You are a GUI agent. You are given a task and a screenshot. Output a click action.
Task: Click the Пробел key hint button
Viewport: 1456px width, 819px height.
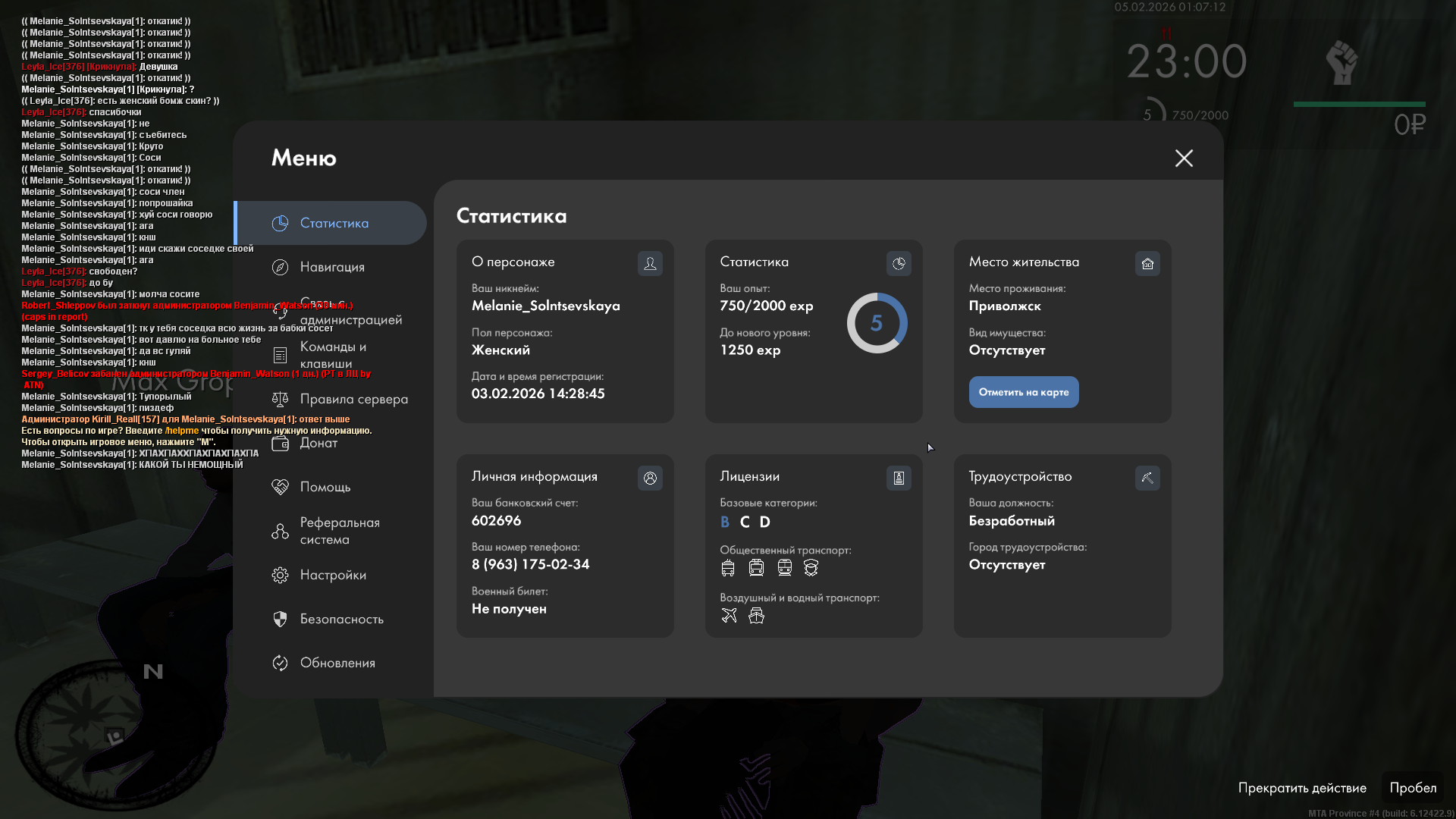1412,788
